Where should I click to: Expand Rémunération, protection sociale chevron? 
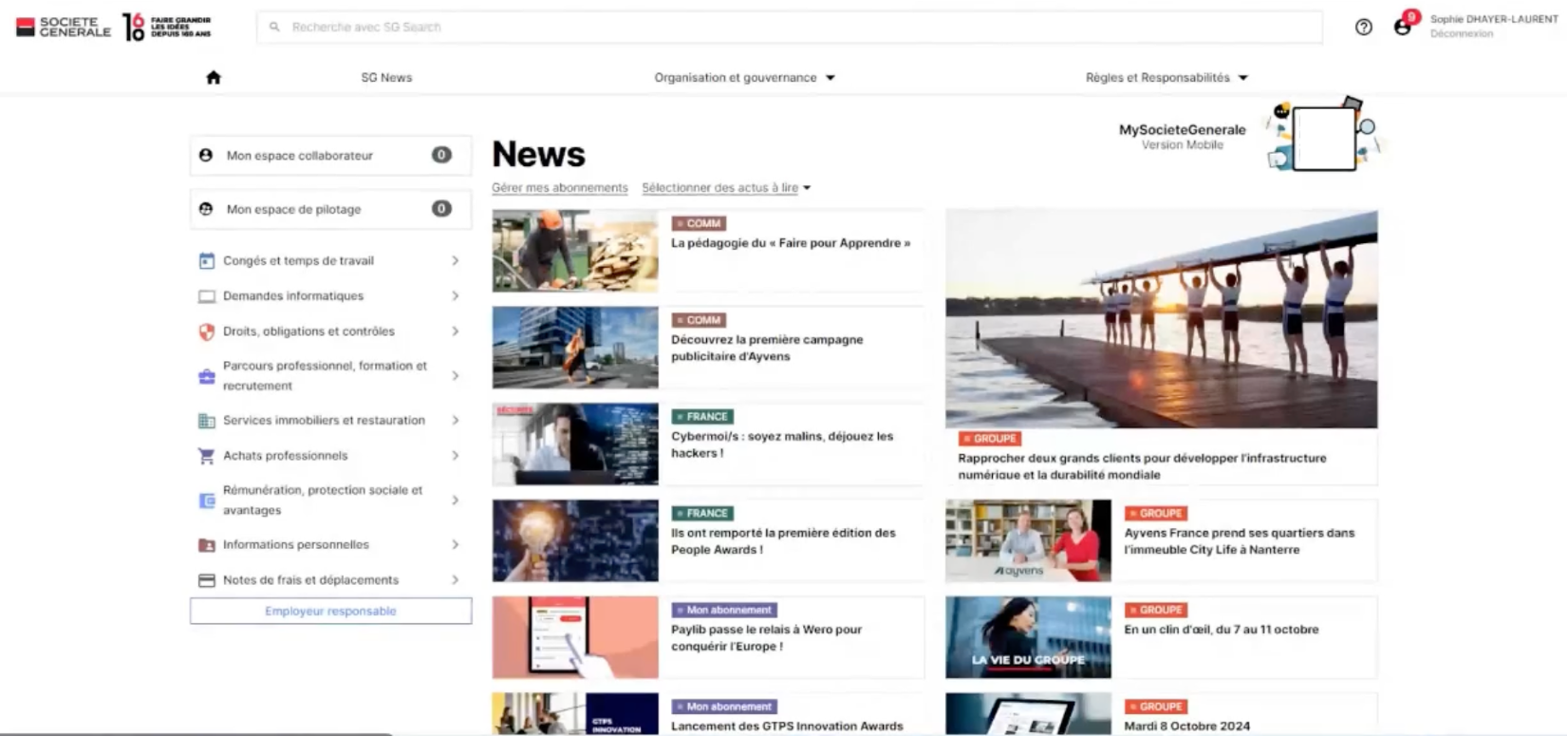tap(456, 501)
